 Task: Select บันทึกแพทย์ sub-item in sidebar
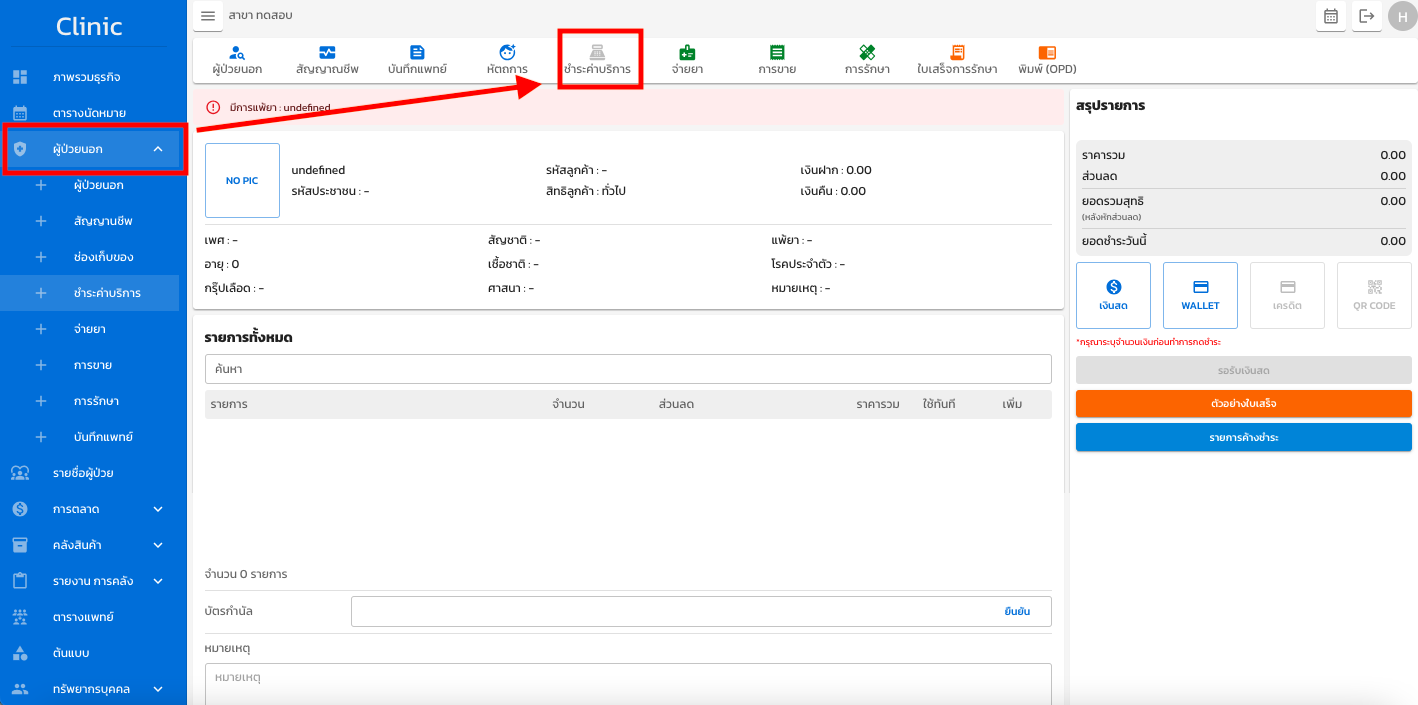(x=102, y=437)
